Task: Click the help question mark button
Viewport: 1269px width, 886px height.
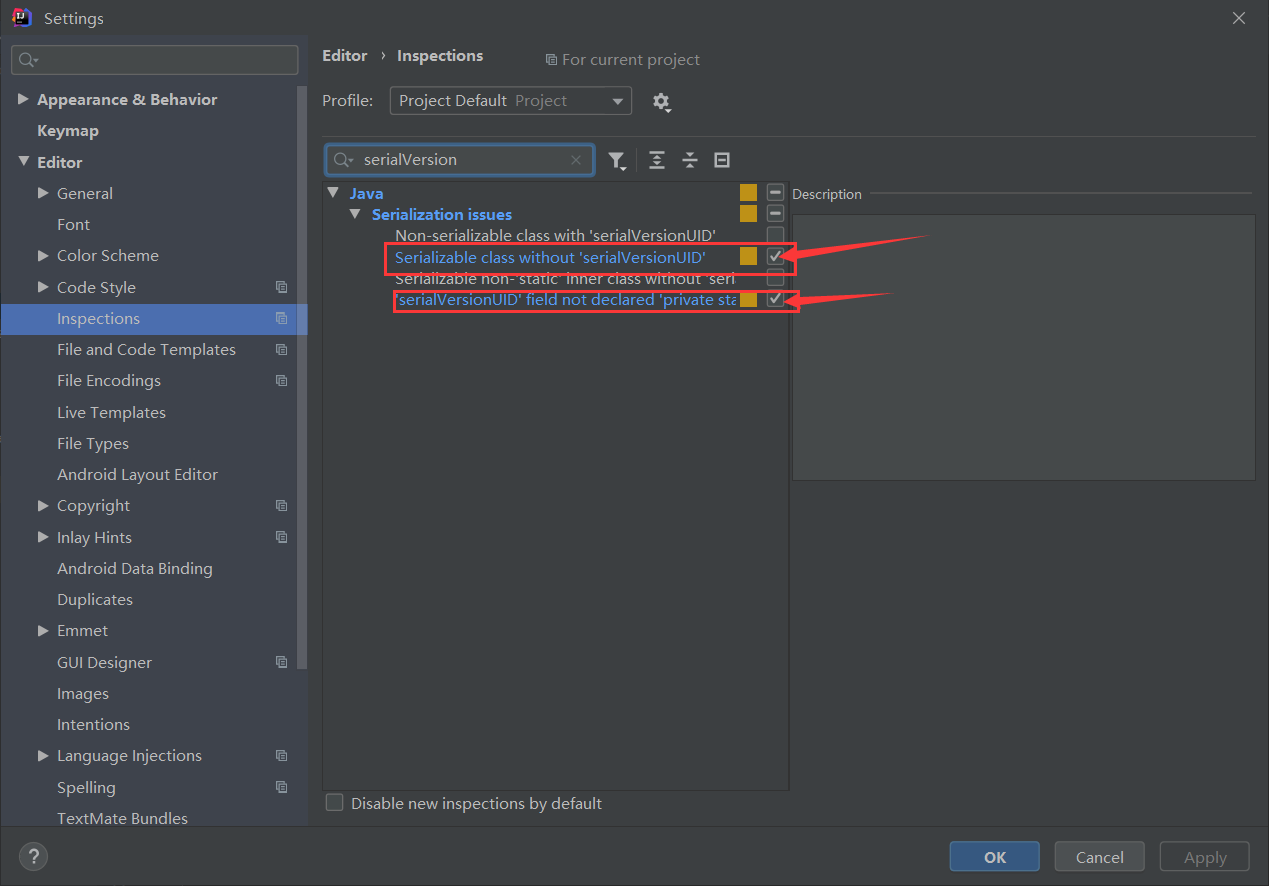Action: [x=33, y=856]
